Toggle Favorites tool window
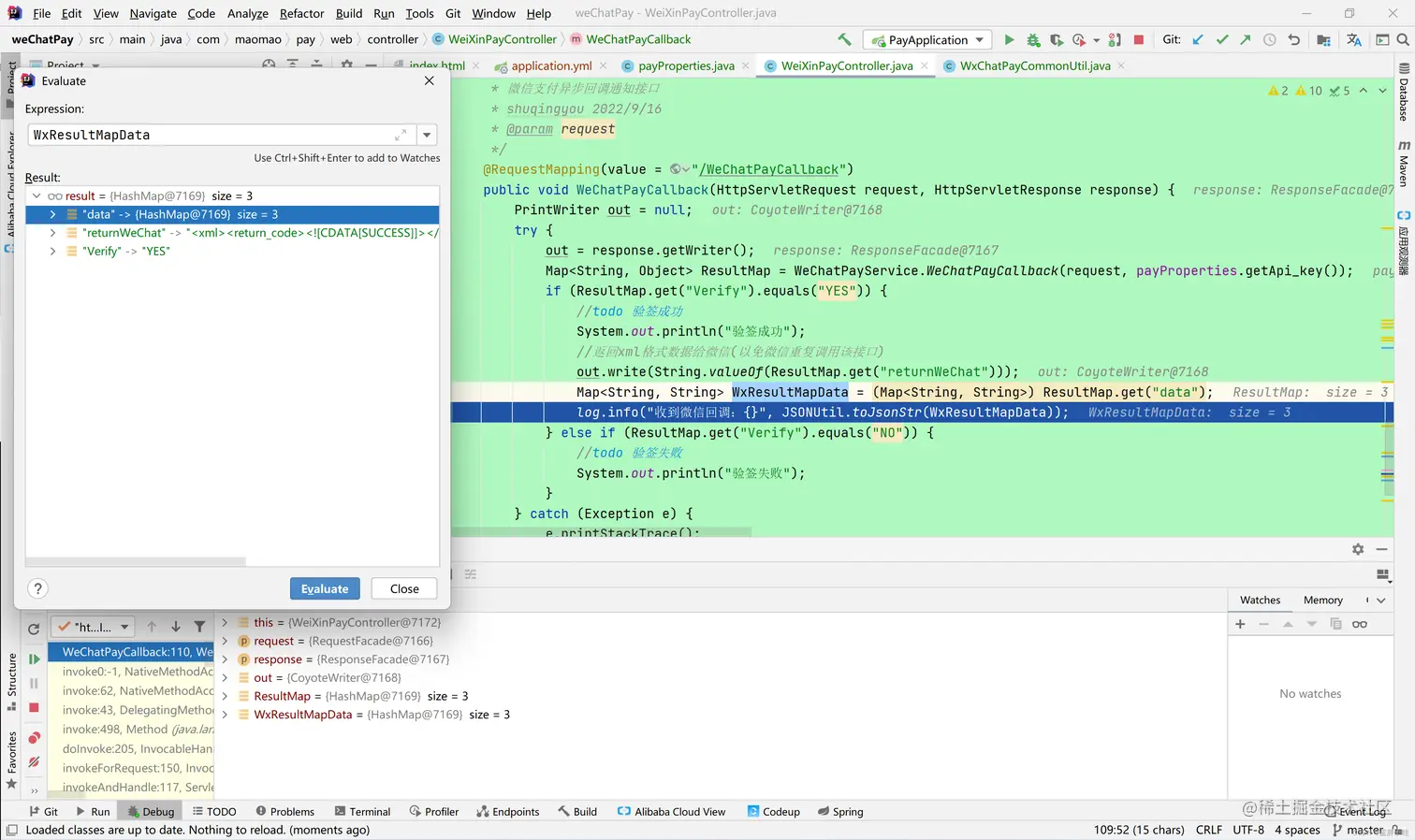 tap(11, 760)
